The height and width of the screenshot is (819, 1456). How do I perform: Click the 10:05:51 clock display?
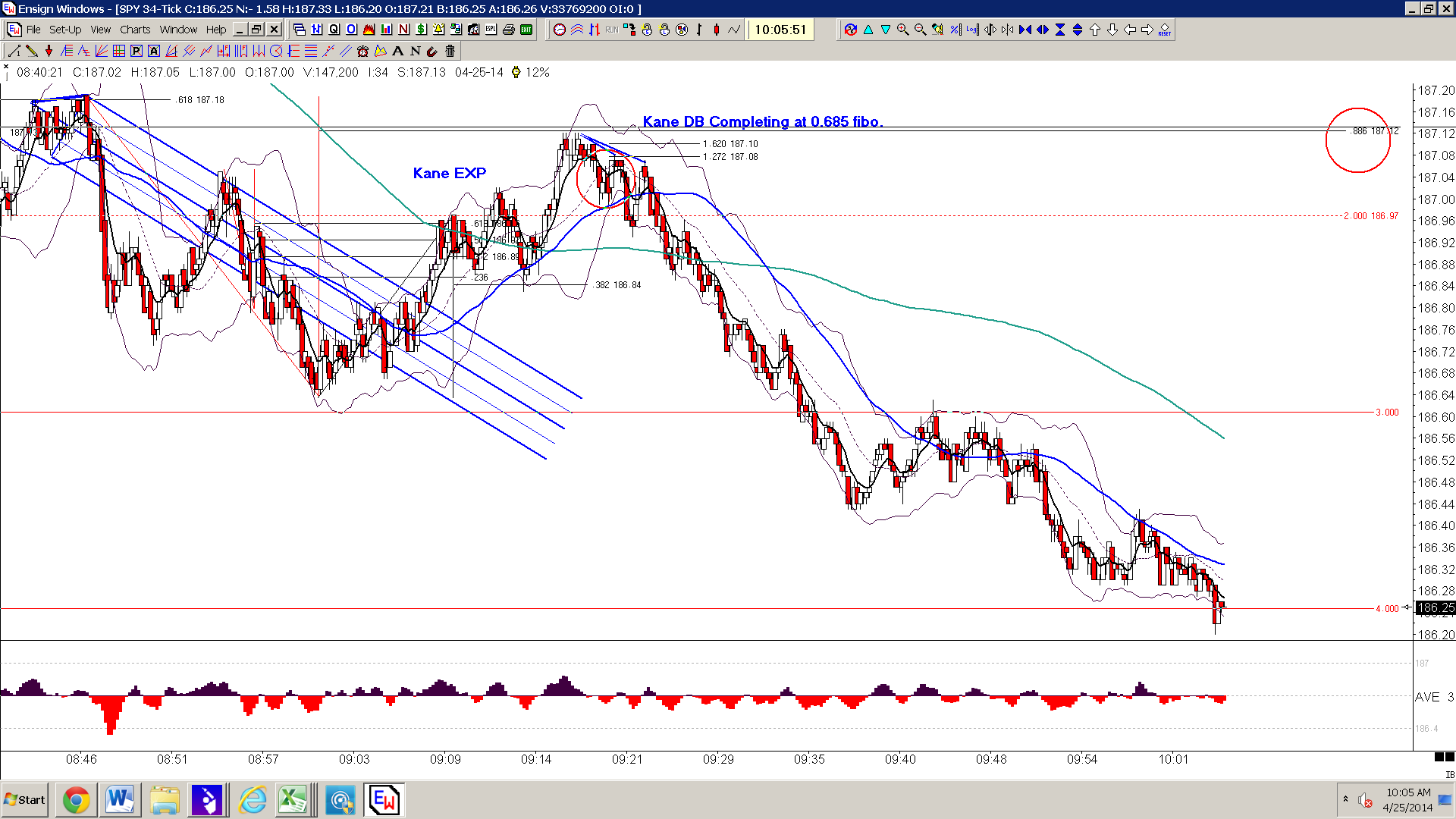coord(780,30)
